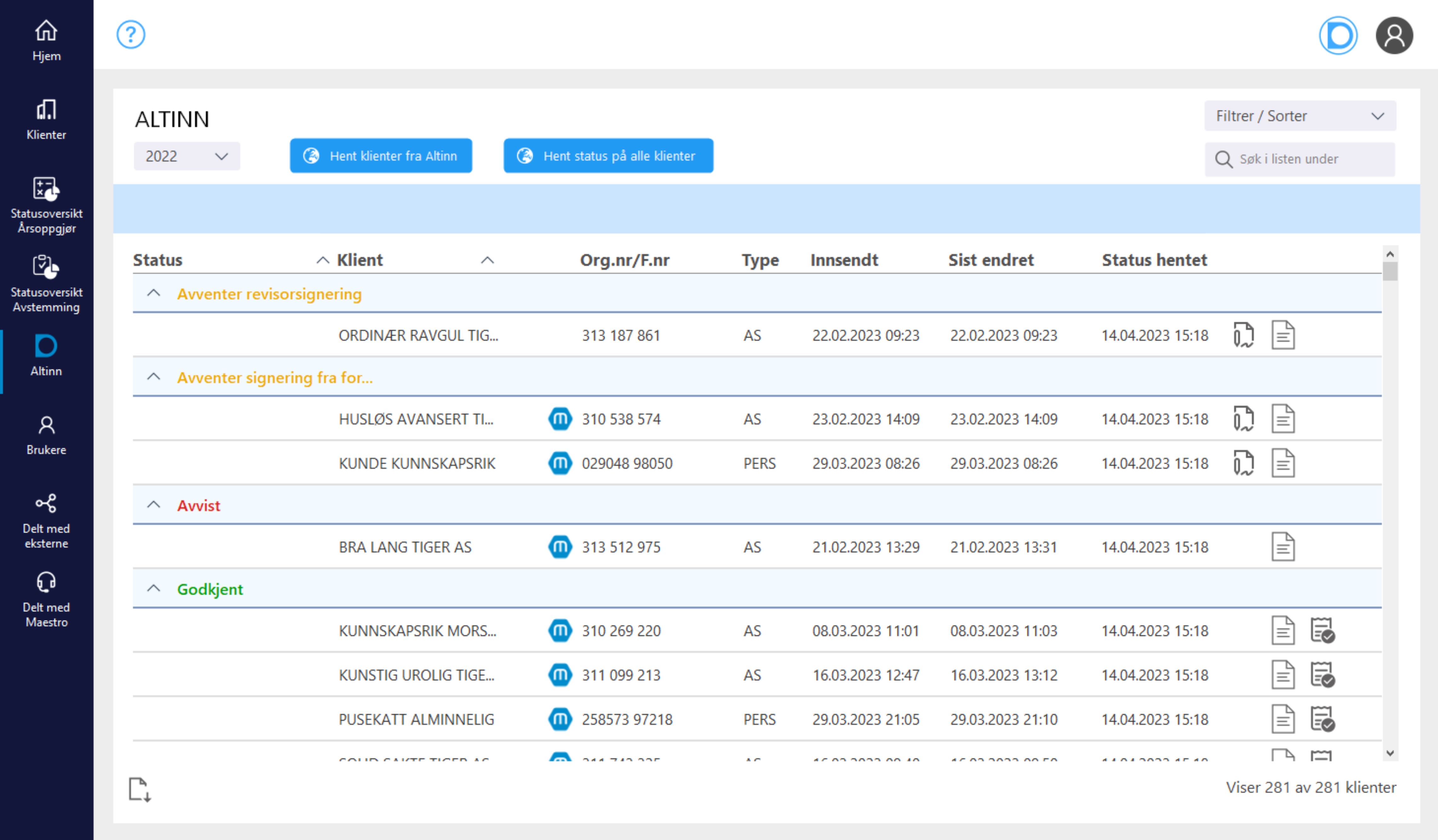This screenshot has width=1438, height=840.
Task: Open document icon for KUNNSKAPSRIK MORS... row
Action: click(x=1283, y=630)
